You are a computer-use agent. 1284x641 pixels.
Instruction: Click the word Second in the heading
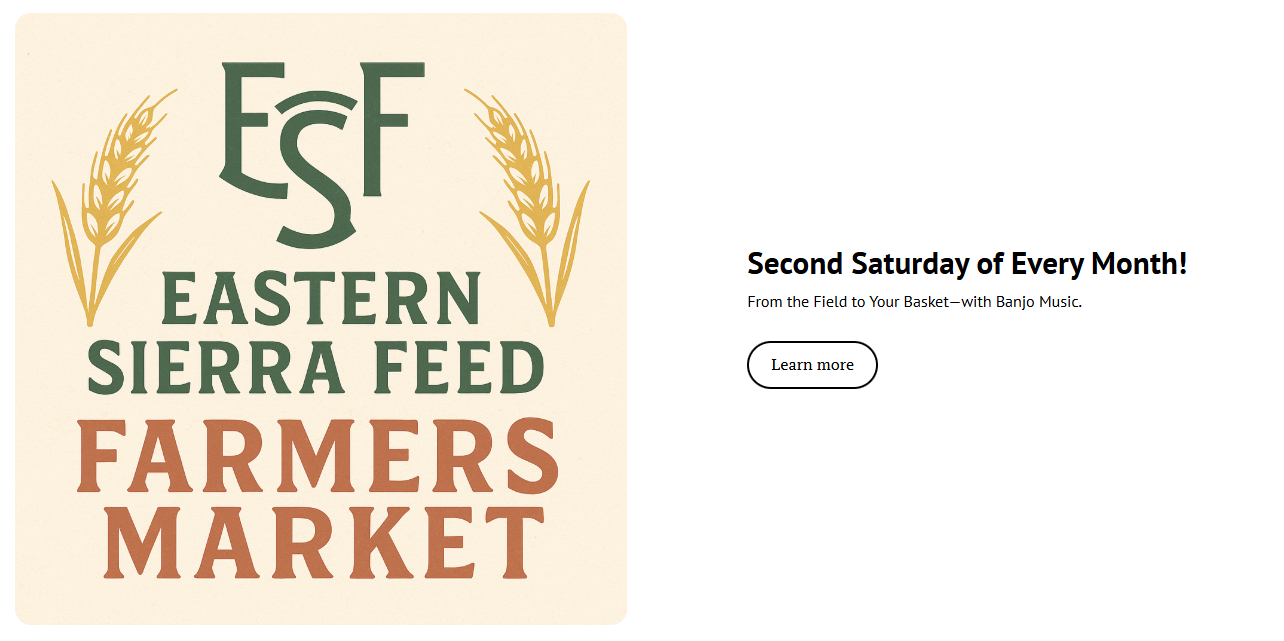pyautogui.click(x=796, y=264)
